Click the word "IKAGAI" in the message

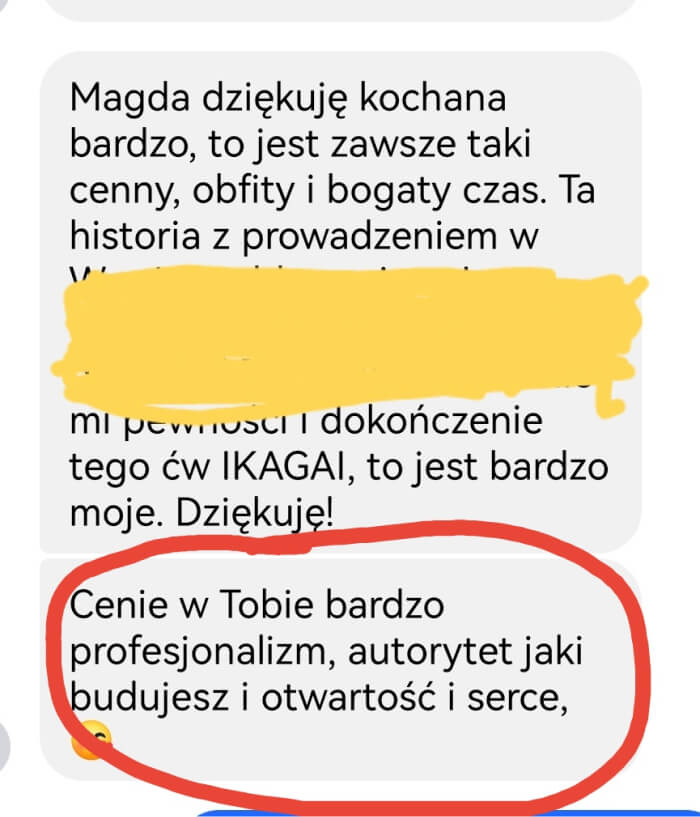[x=285, y=467]
